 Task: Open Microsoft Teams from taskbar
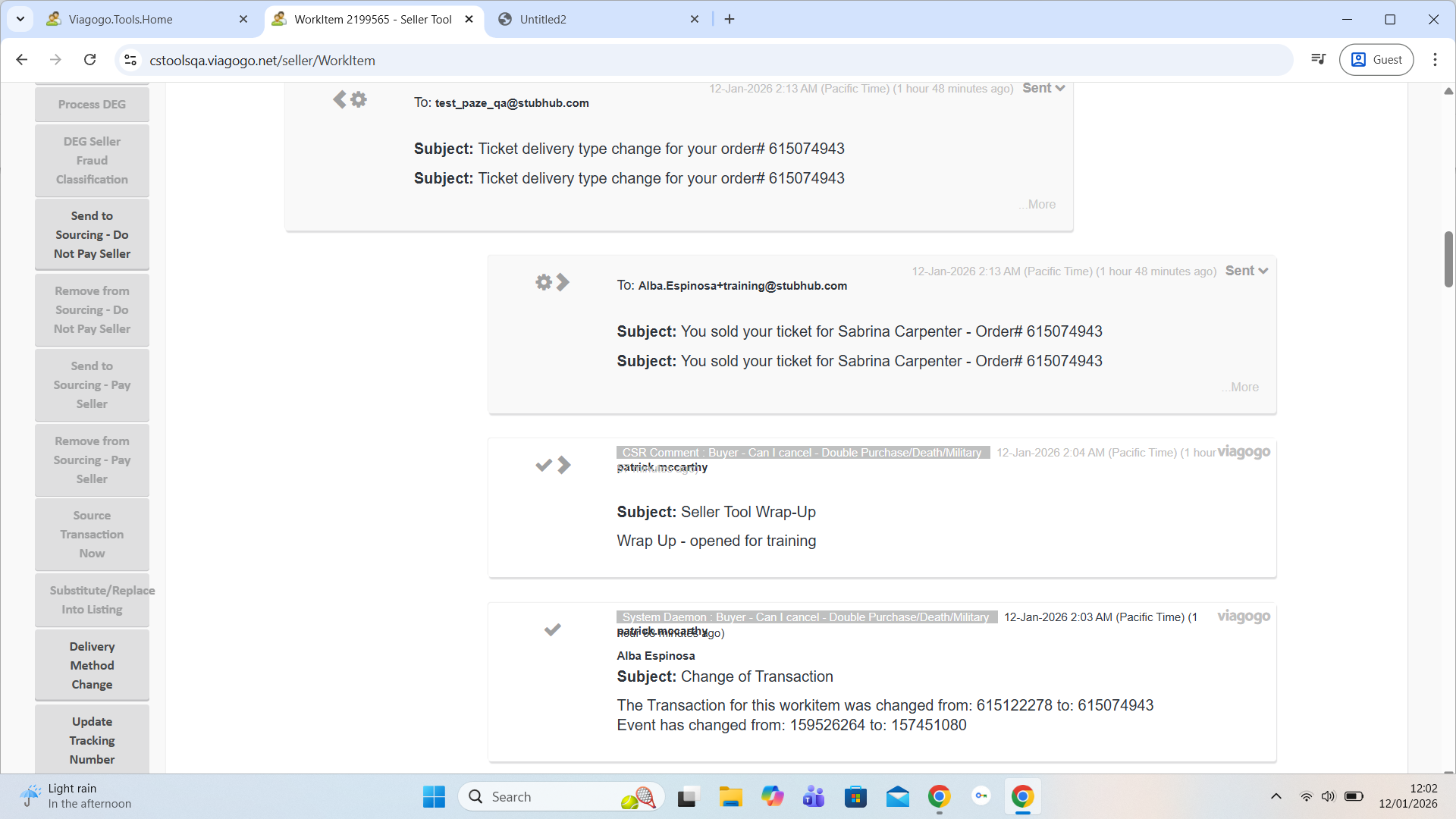(x=814, y=797)
